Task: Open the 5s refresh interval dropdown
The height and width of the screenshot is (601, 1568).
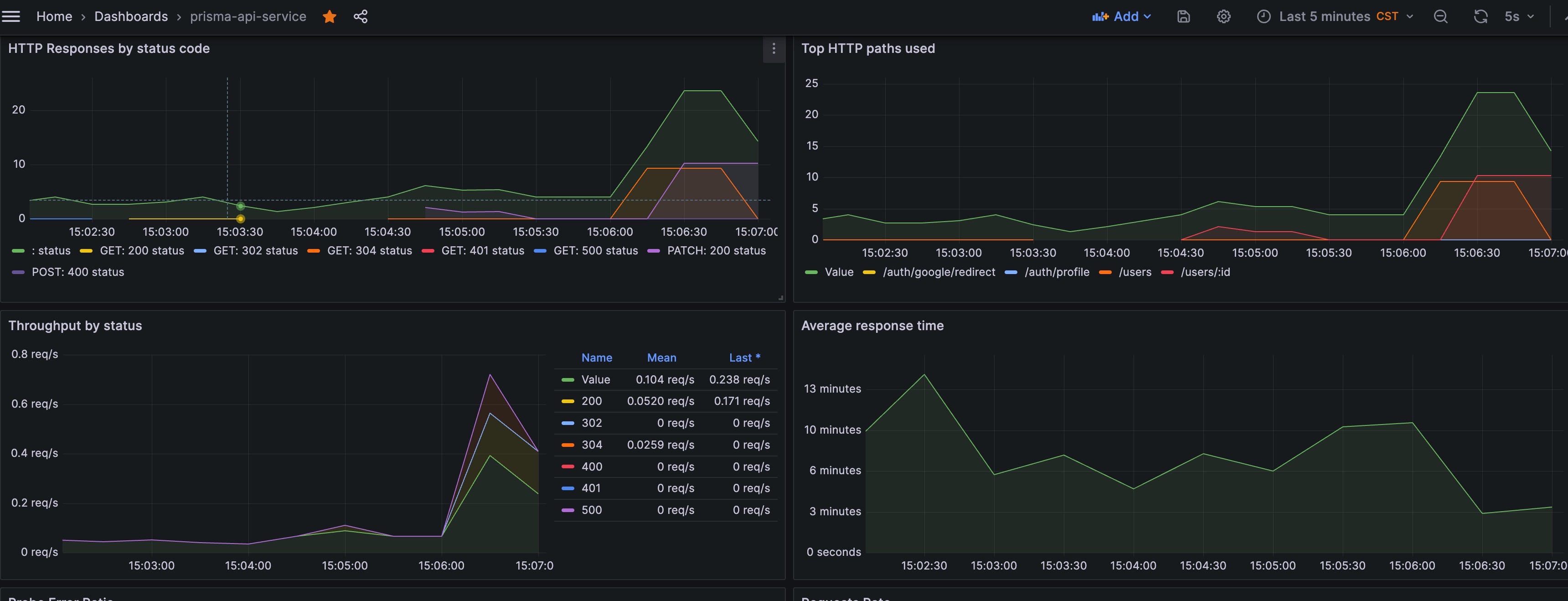Action: 1519,16
